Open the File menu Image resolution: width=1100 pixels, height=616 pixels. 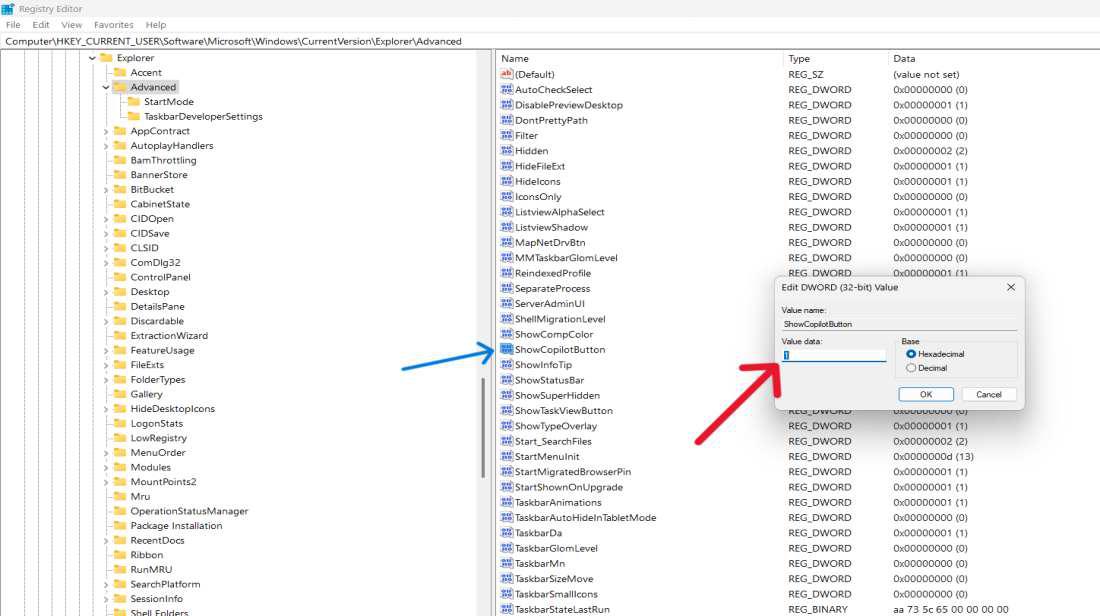click(x=13, y=25)
